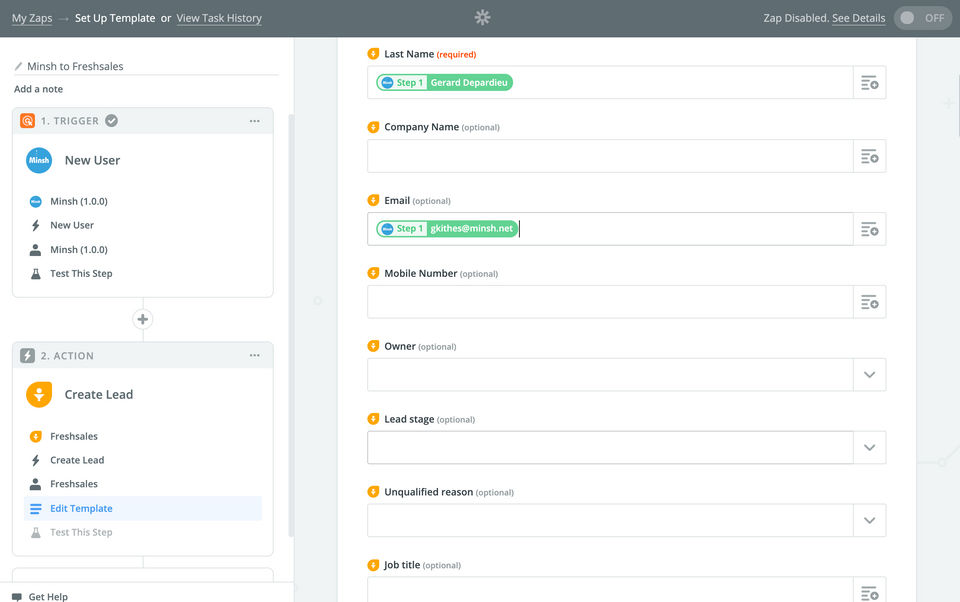Screen dimensions: 960x602
Task: Open Edit Template step
Action: [143, 508]
